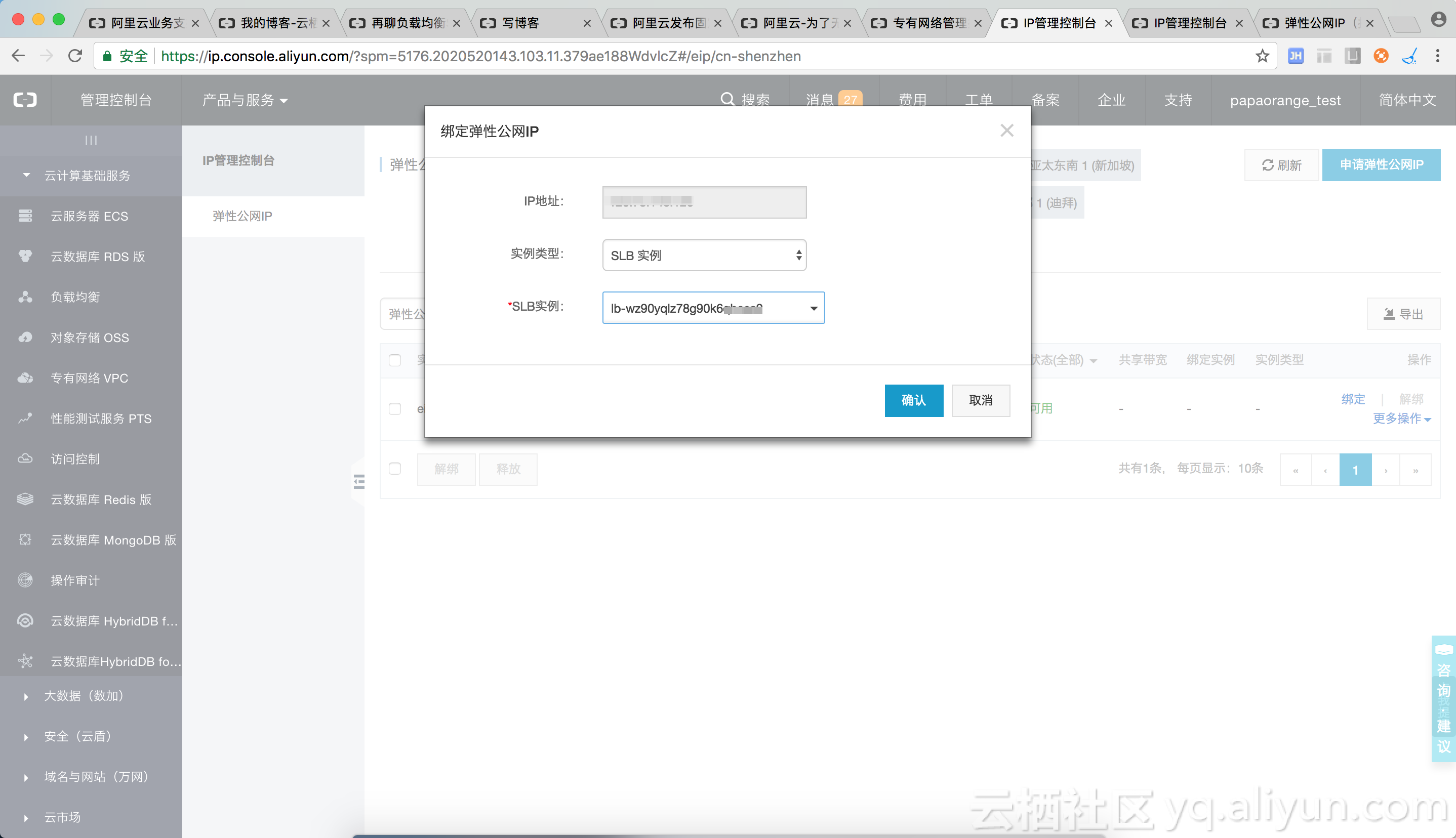The height and width of the screenshot is (838, 1456).
Task: Open the 专有网络 VPC icon
Action: (25, 378)
